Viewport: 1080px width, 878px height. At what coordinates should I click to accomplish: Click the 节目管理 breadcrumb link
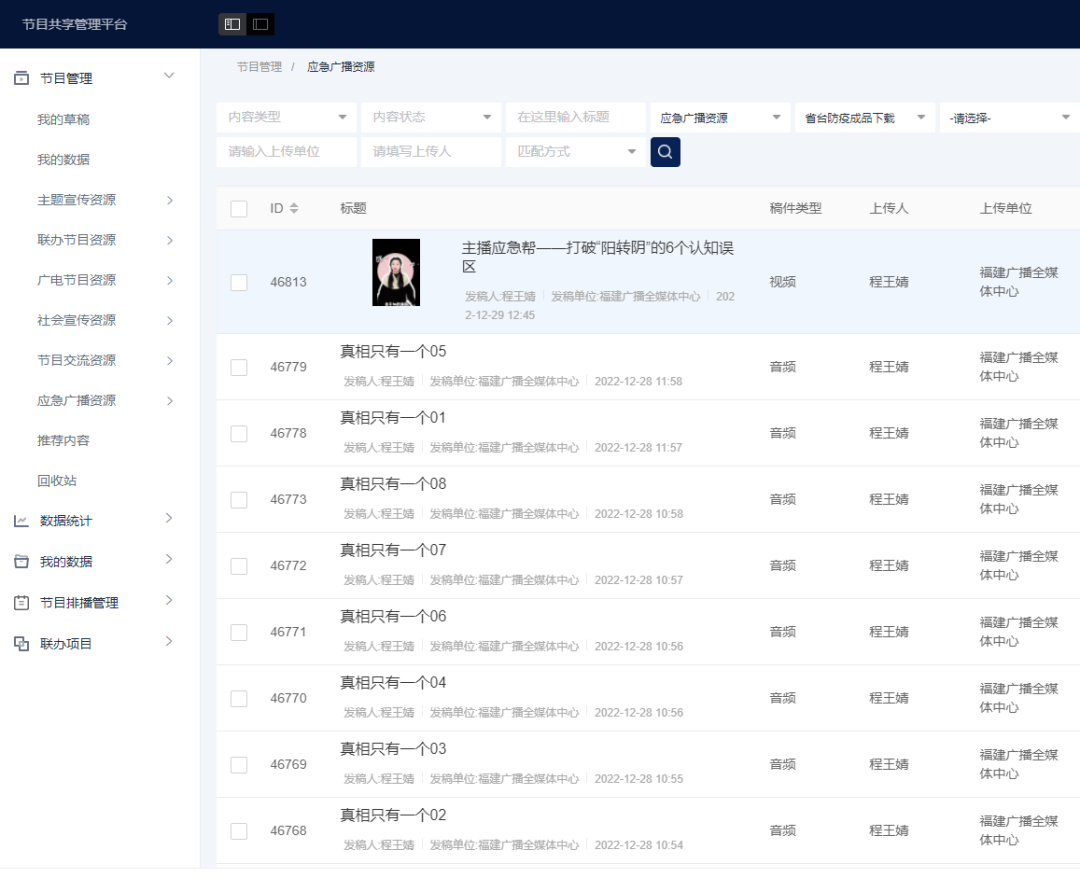point(259,67)
